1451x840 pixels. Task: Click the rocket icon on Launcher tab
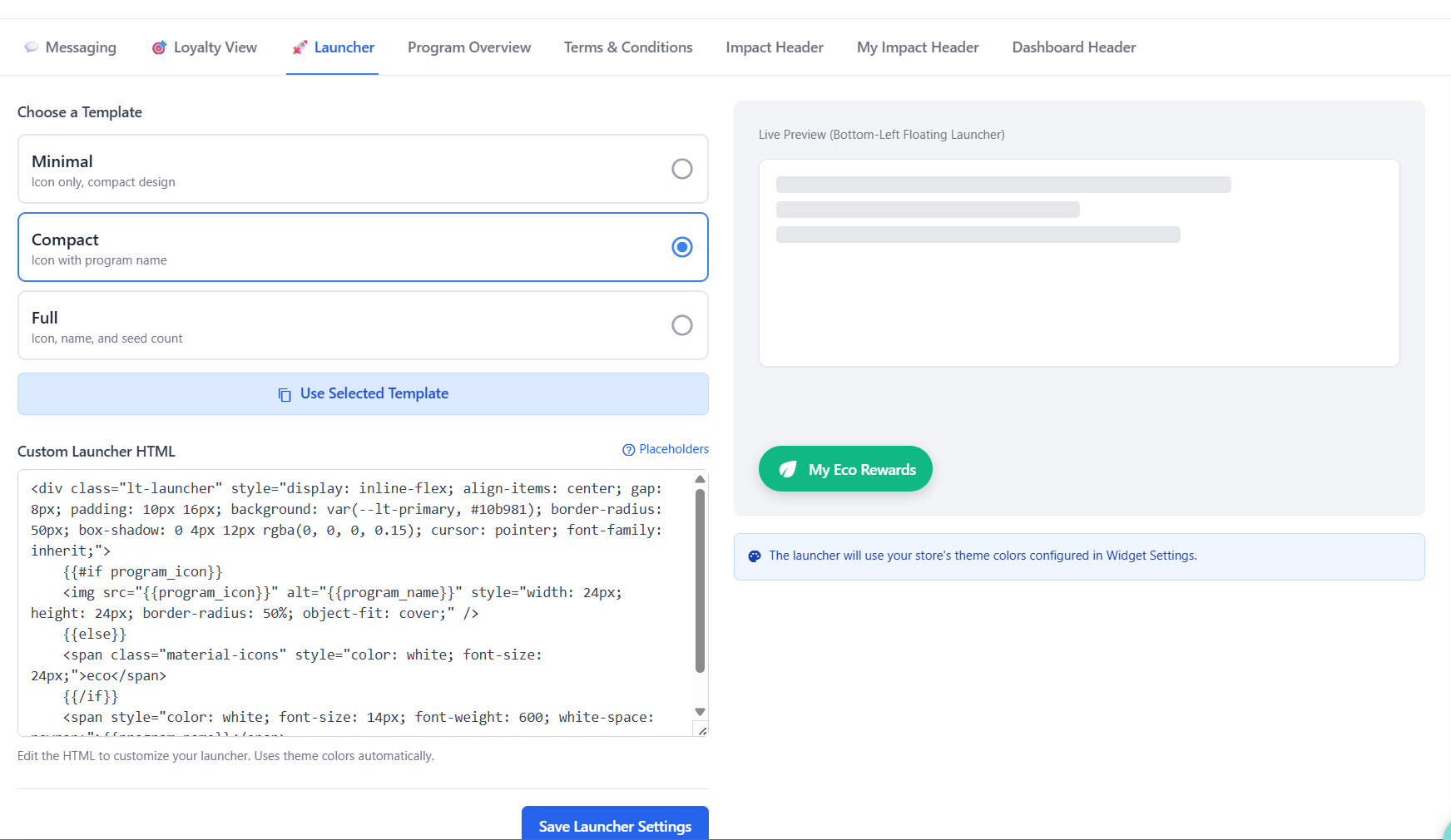click(300, 47)
